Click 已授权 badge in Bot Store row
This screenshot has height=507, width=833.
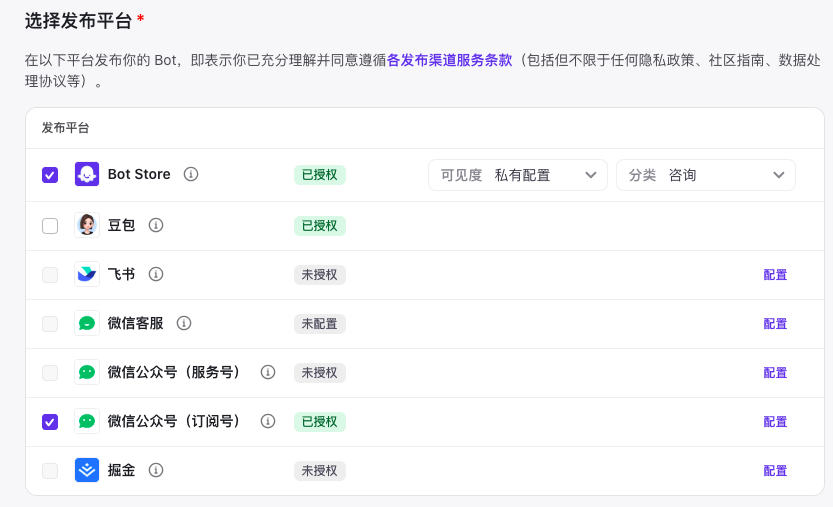[x=320, y=175]
